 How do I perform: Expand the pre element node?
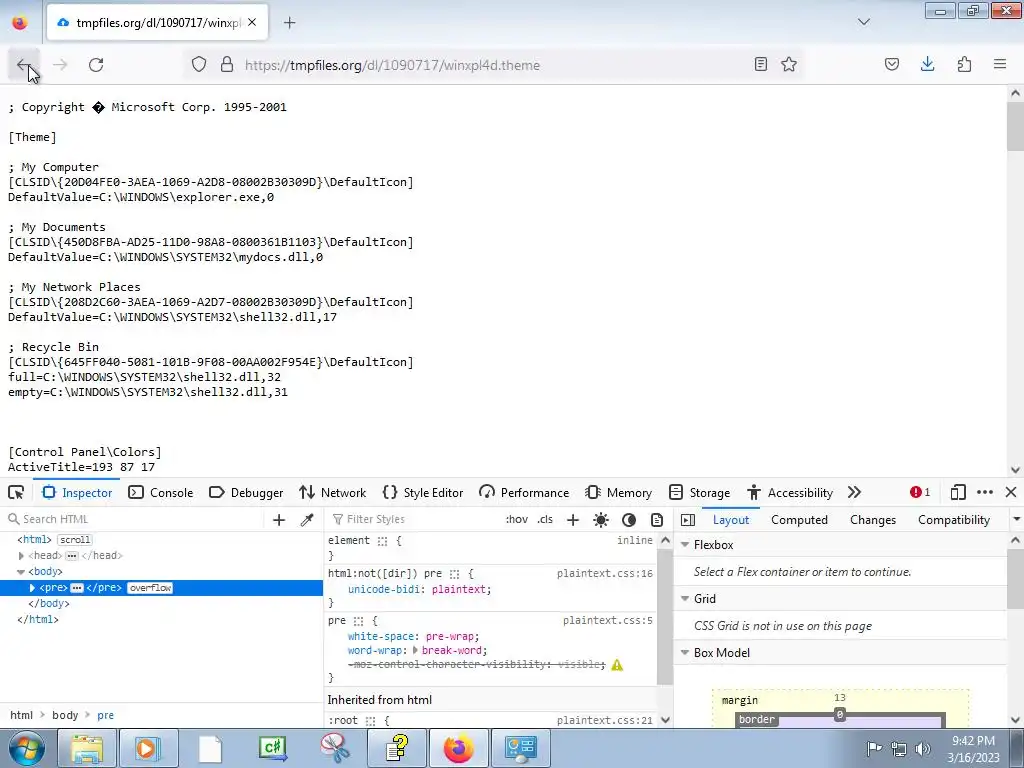(32, 588)
